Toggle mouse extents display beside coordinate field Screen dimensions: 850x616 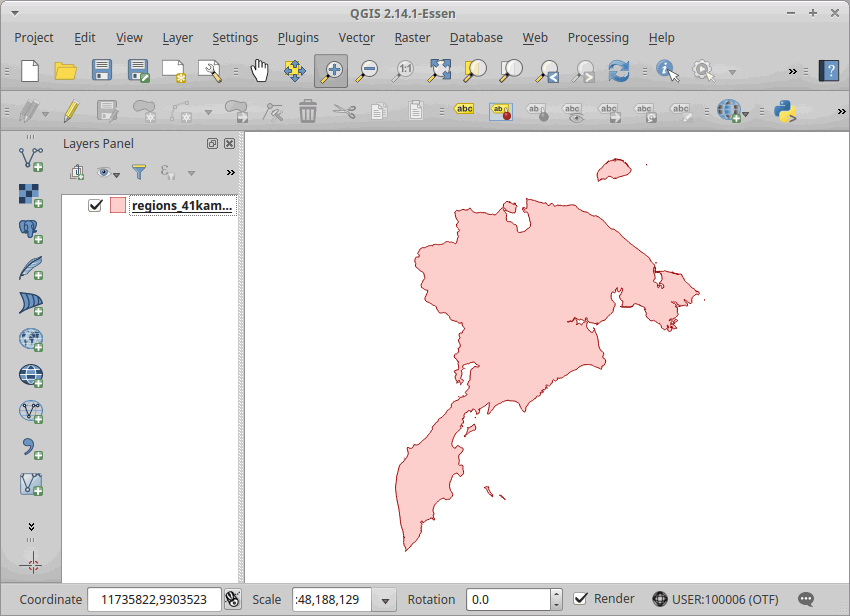[x=233, y=599]
